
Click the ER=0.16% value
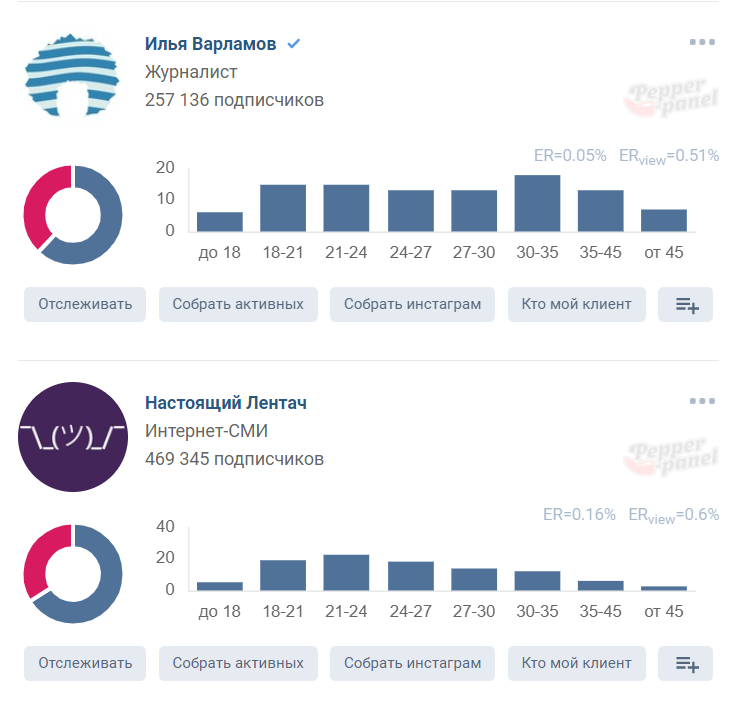point(579,514)
